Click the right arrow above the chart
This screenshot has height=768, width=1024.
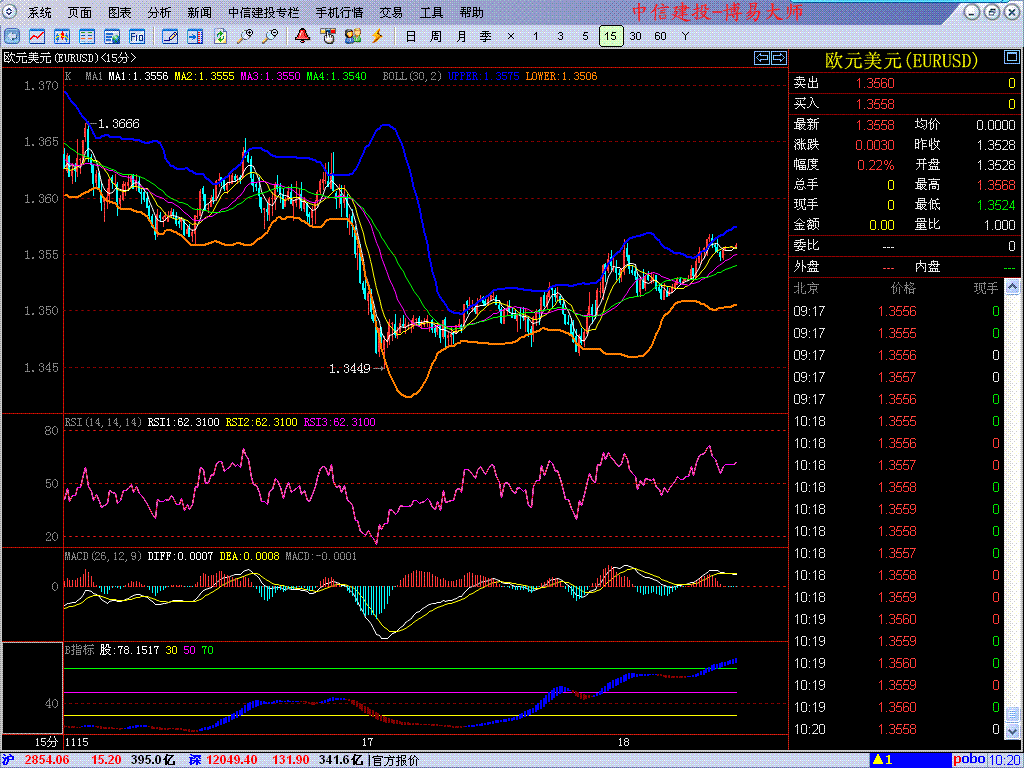[x=776, y=57]
